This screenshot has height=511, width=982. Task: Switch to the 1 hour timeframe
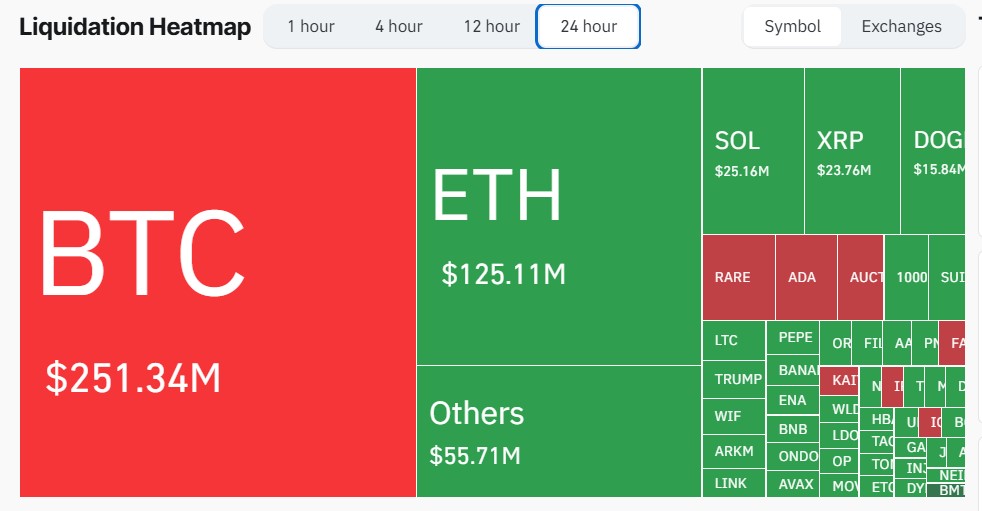pos(311,26)
